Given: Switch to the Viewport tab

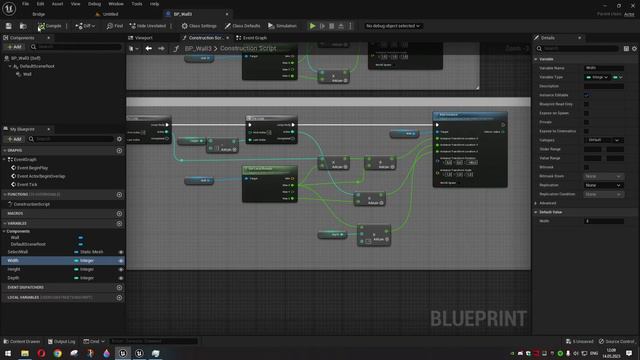Looking at the screenshot, I should (x=140, y=38).
